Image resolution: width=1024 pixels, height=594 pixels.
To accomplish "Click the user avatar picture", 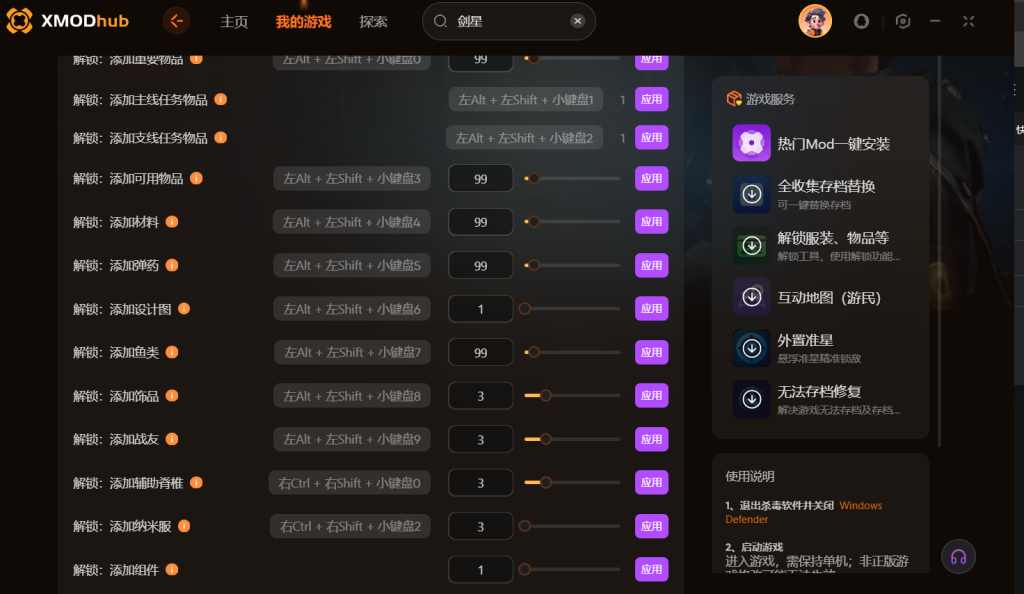I will point(815,21).
